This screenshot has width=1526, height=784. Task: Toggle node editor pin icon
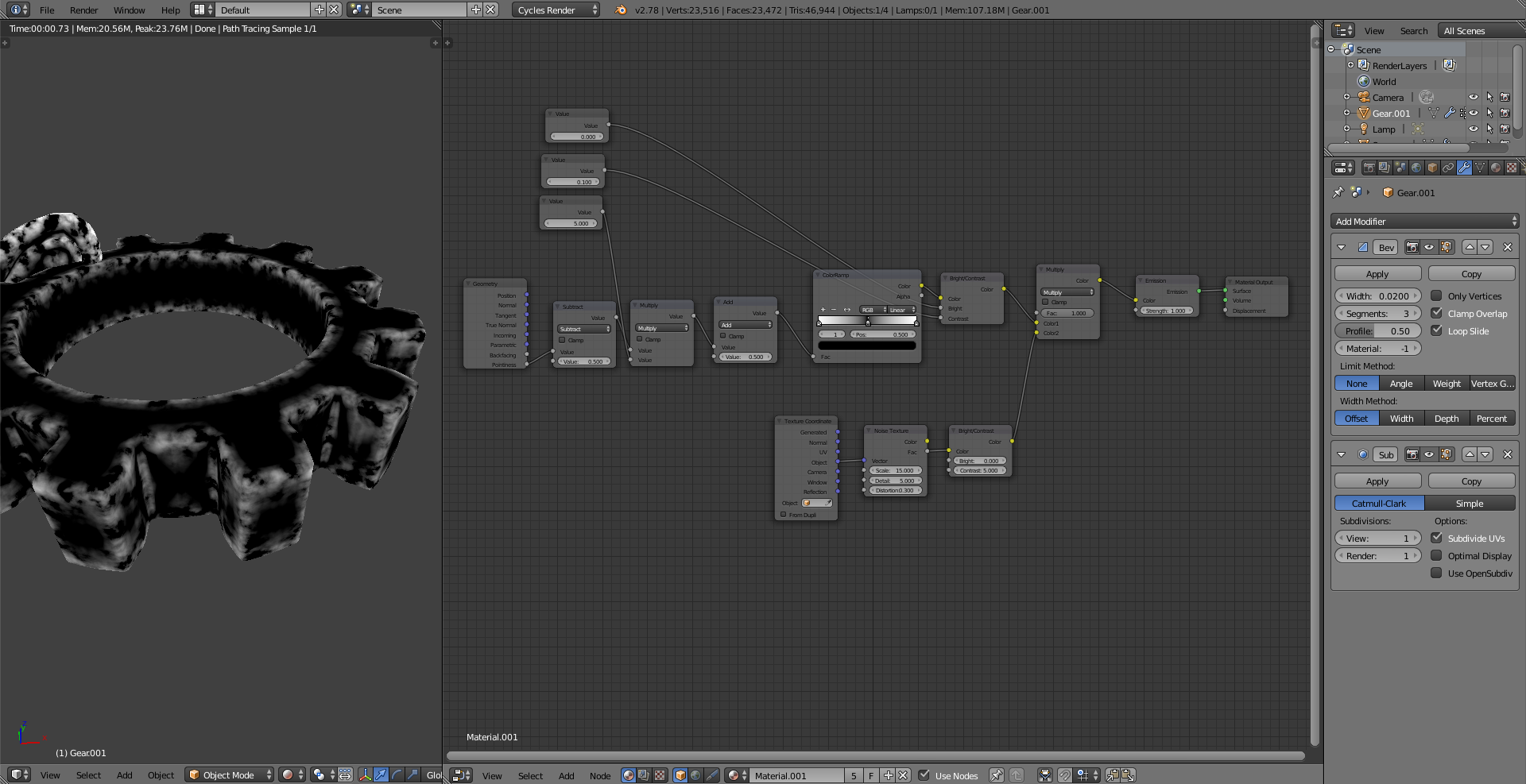pos(996,775)
